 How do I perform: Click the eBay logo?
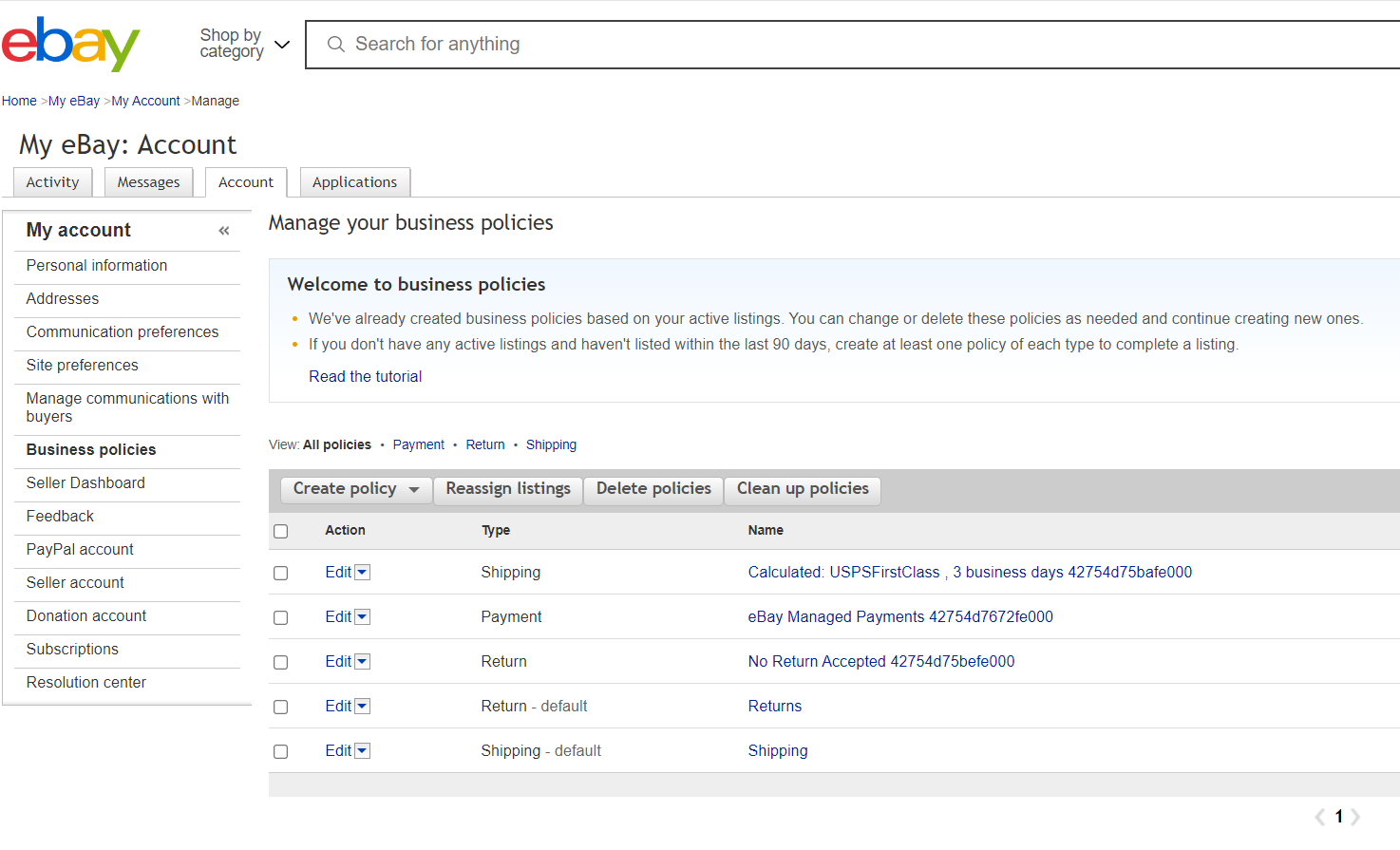point(71,43)
